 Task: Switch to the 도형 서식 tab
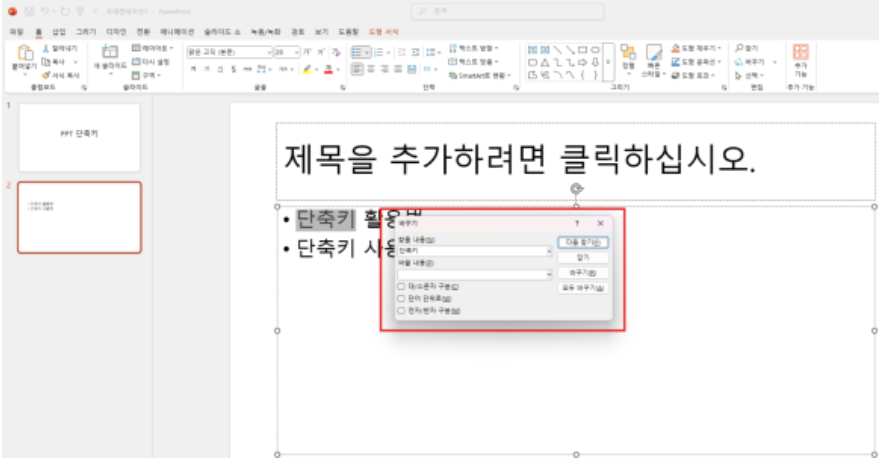382,32
